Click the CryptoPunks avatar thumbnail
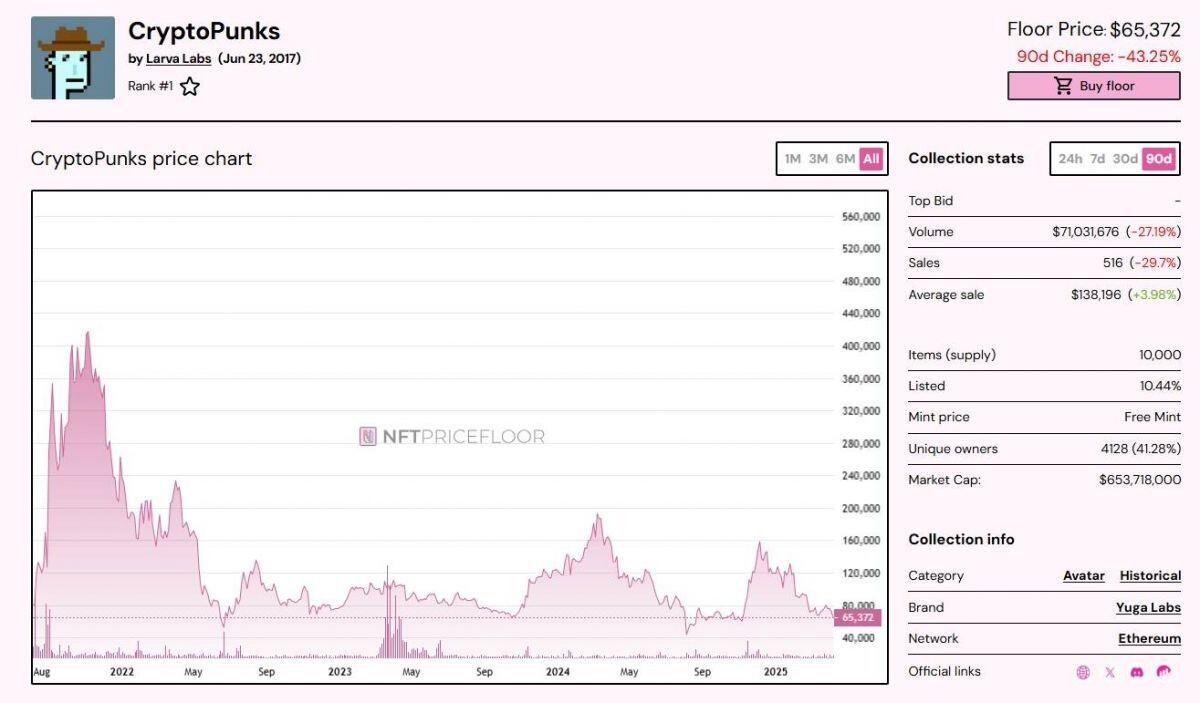This screenshot has height=703, width=1200. pos(73,58)
